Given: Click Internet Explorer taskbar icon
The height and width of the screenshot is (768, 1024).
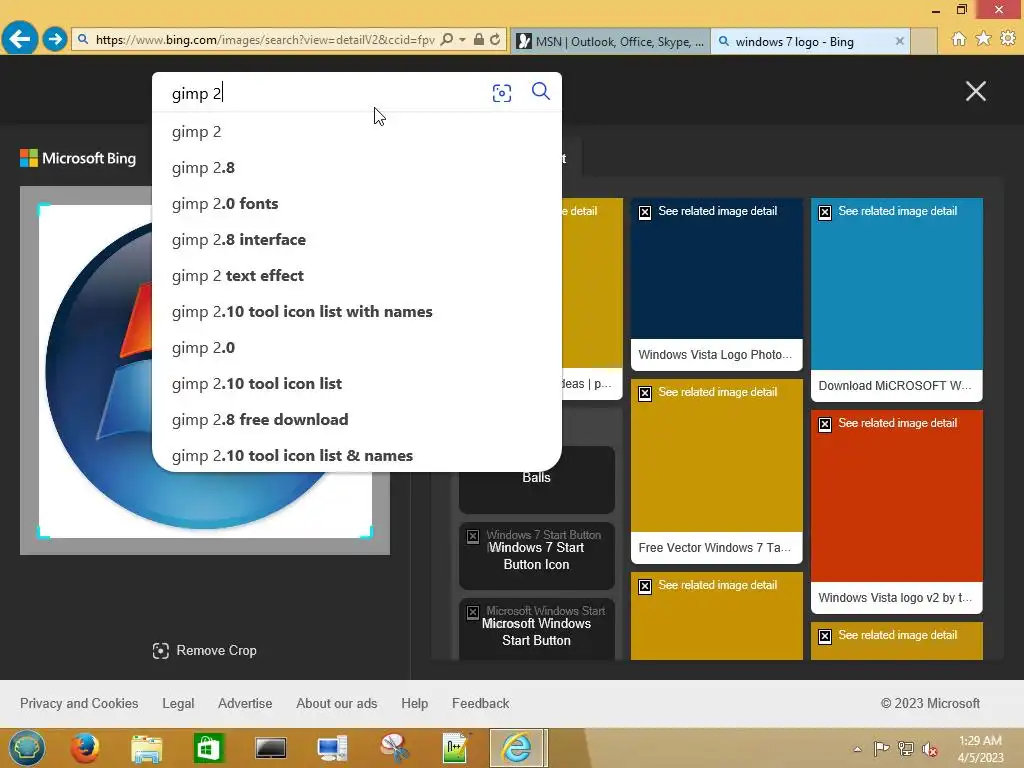Looking at the screenshot, I should (517, 748).
